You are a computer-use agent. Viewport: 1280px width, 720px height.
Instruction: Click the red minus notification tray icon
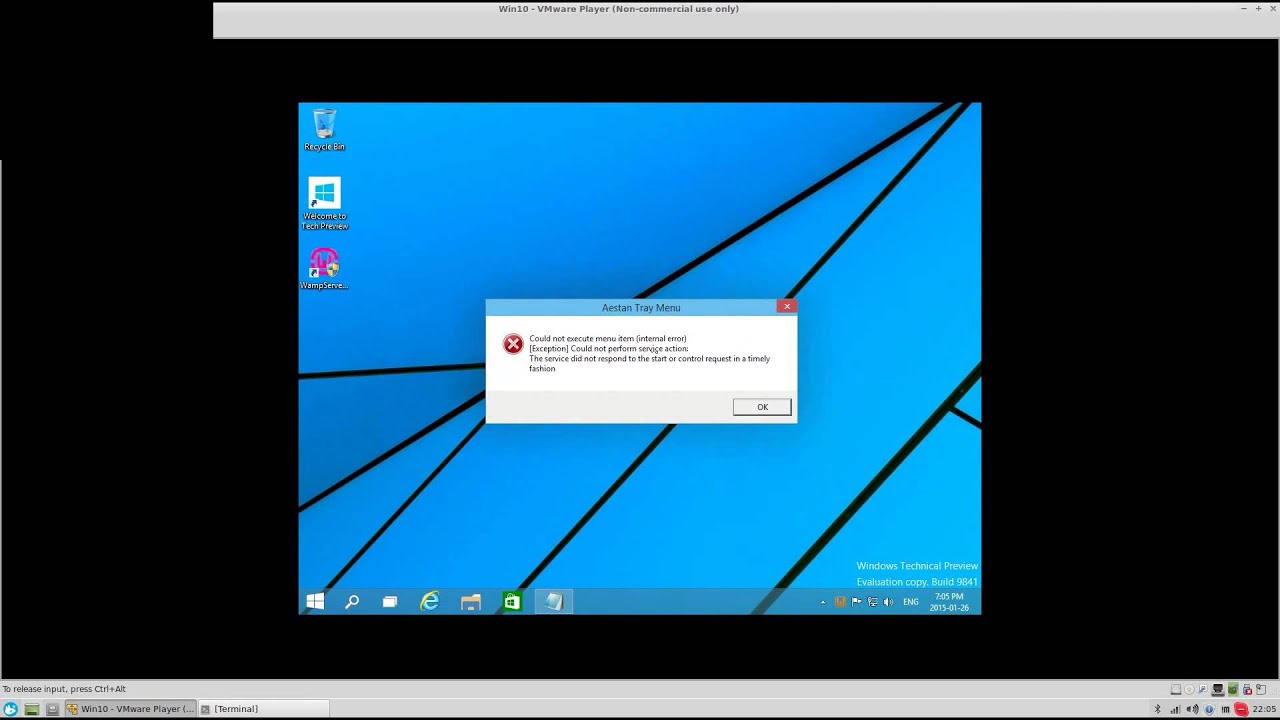tap(1241, 709)
